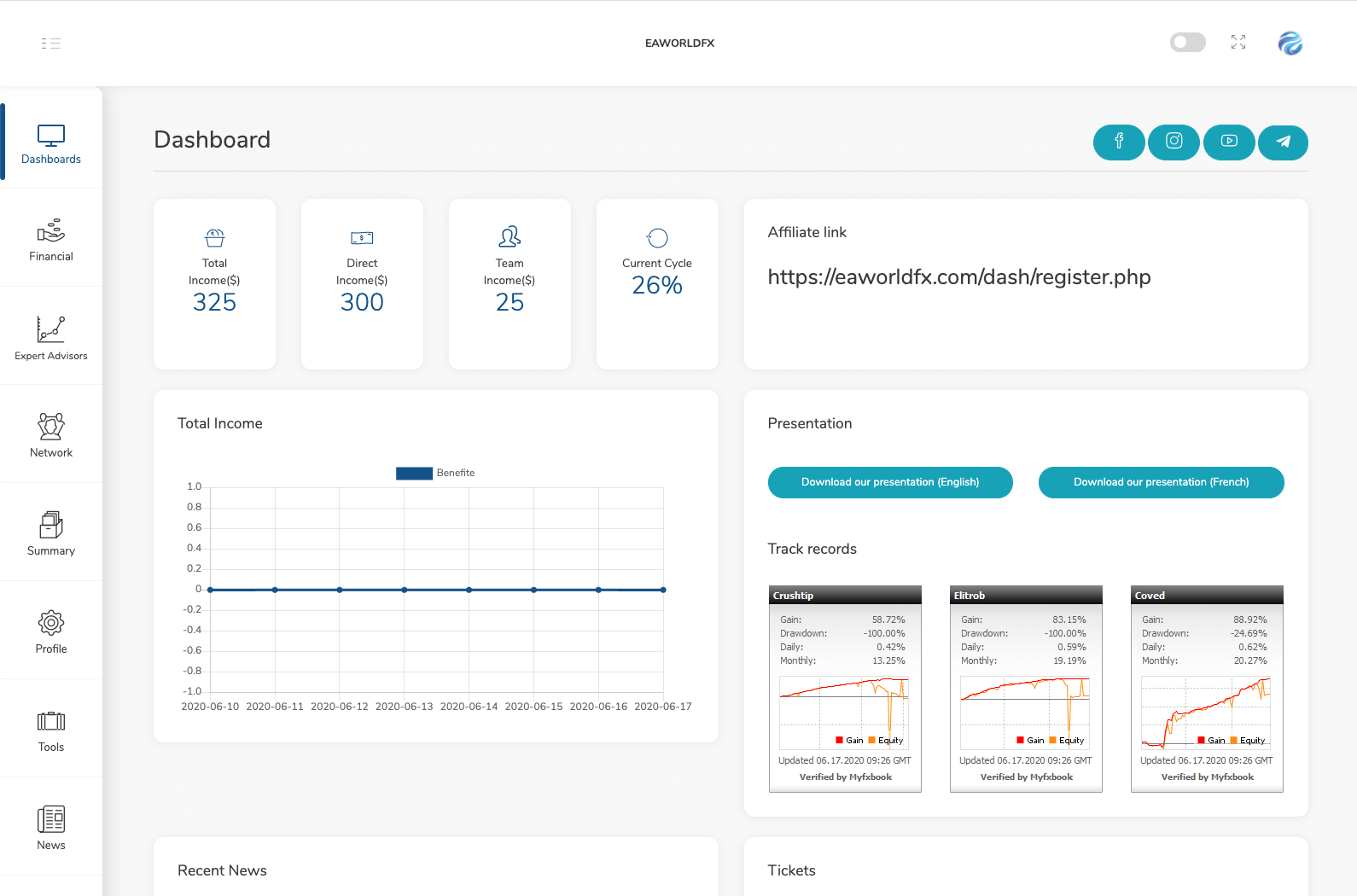Click the Total Income value 325

coord(214,302)
